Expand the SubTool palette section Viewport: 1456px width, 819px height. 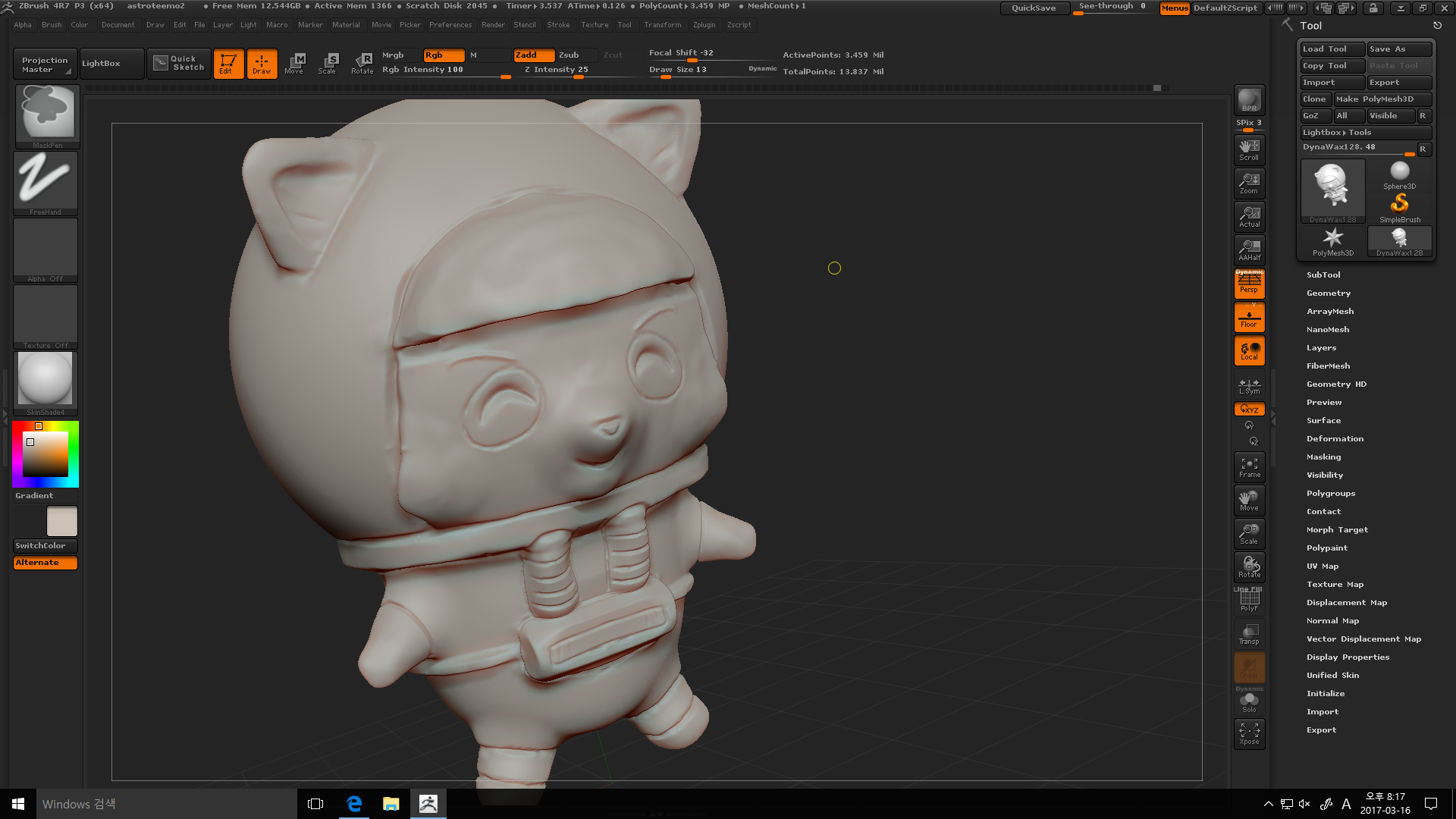(1323, 275)
